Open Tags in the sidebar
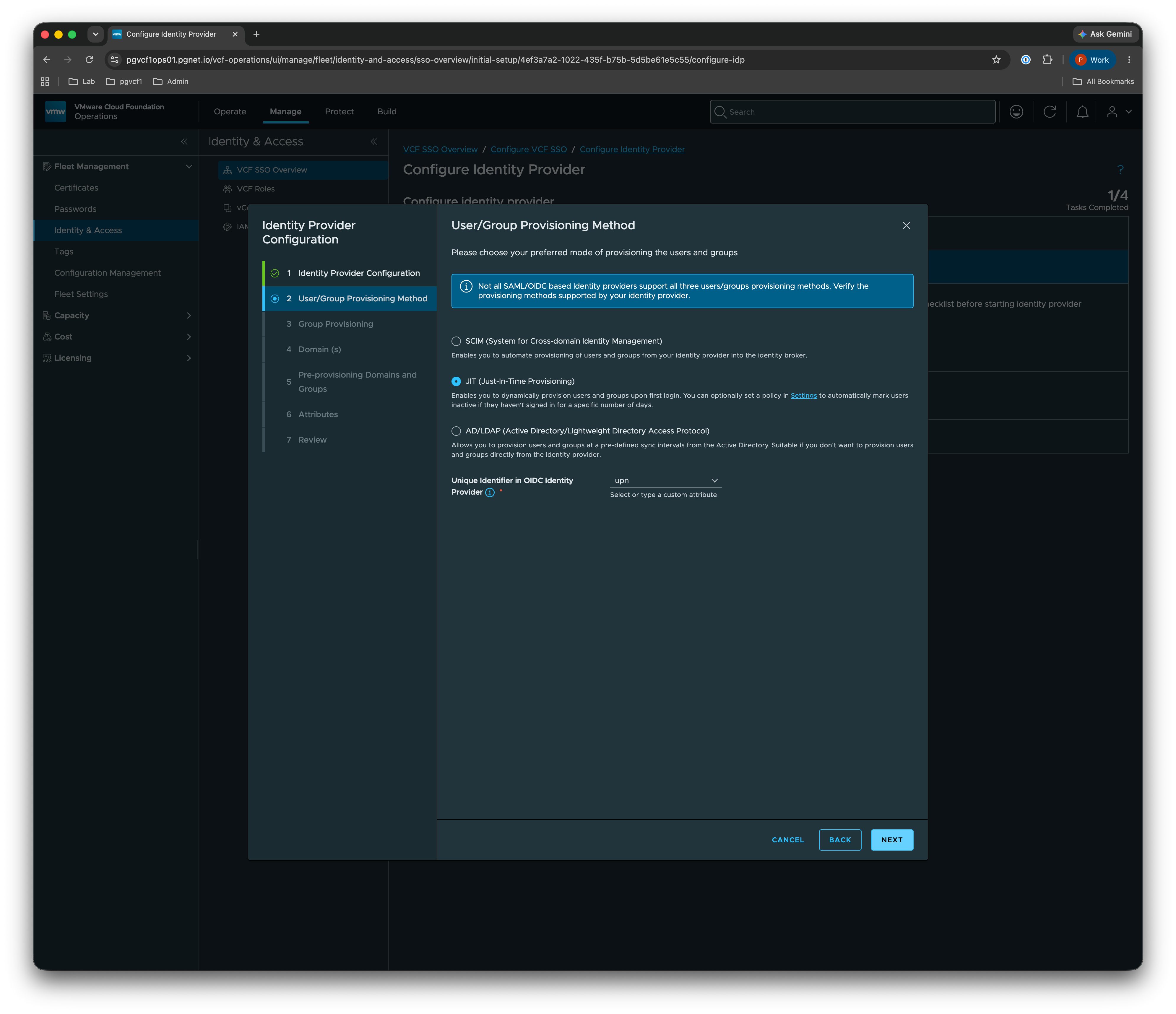Viewport: 1176px width, 1014px height. coord(64,251)
